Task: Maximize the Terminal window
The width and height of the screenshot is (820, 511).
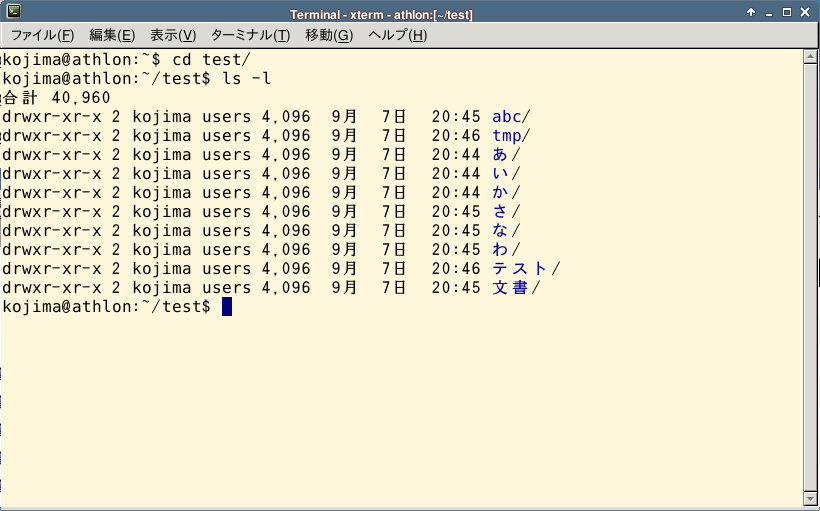Action: (787, 13)
